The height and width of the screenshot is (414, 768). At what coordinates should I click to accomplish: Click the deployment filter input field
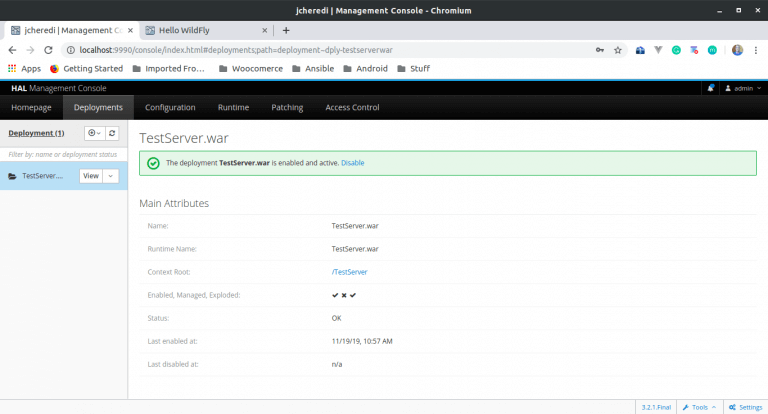point(63,155)
